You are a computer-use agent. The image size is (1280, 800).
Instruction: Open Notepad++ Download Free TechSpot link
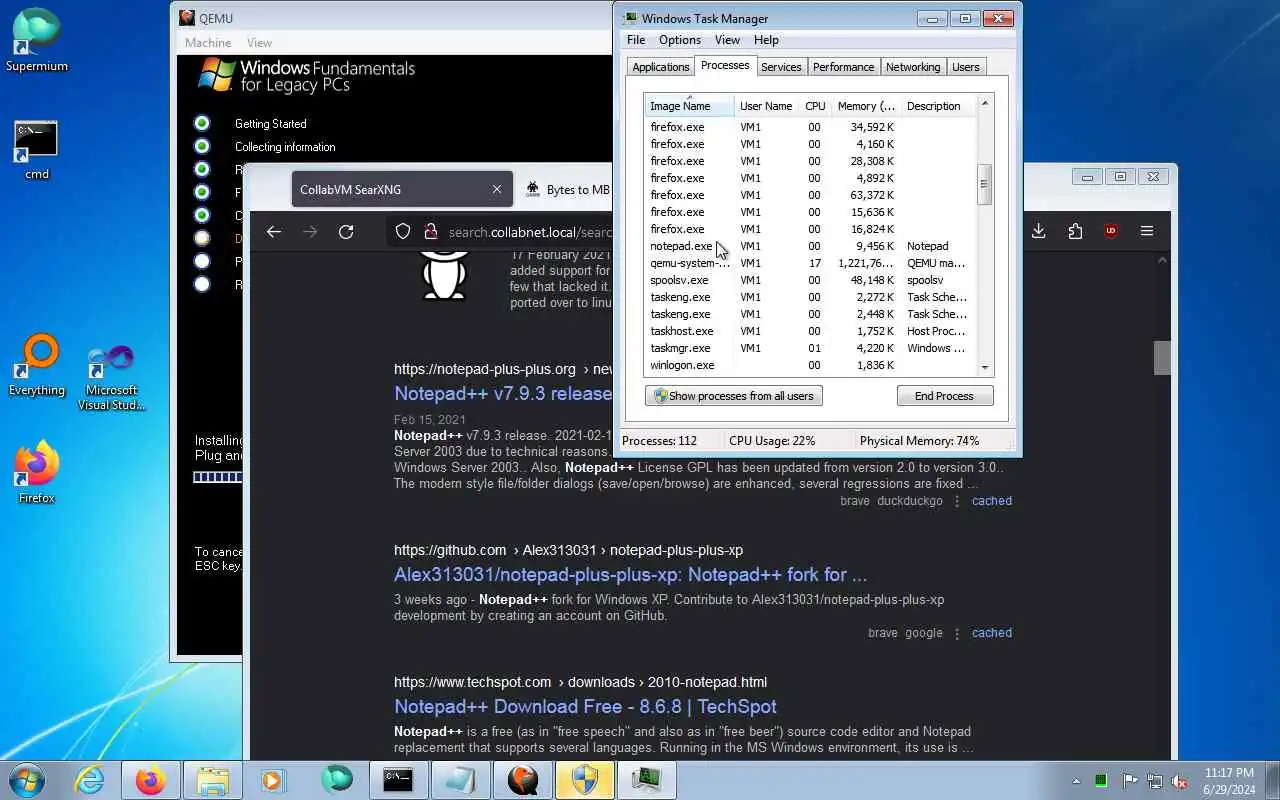pyautogui.click(x=585, y=707)
